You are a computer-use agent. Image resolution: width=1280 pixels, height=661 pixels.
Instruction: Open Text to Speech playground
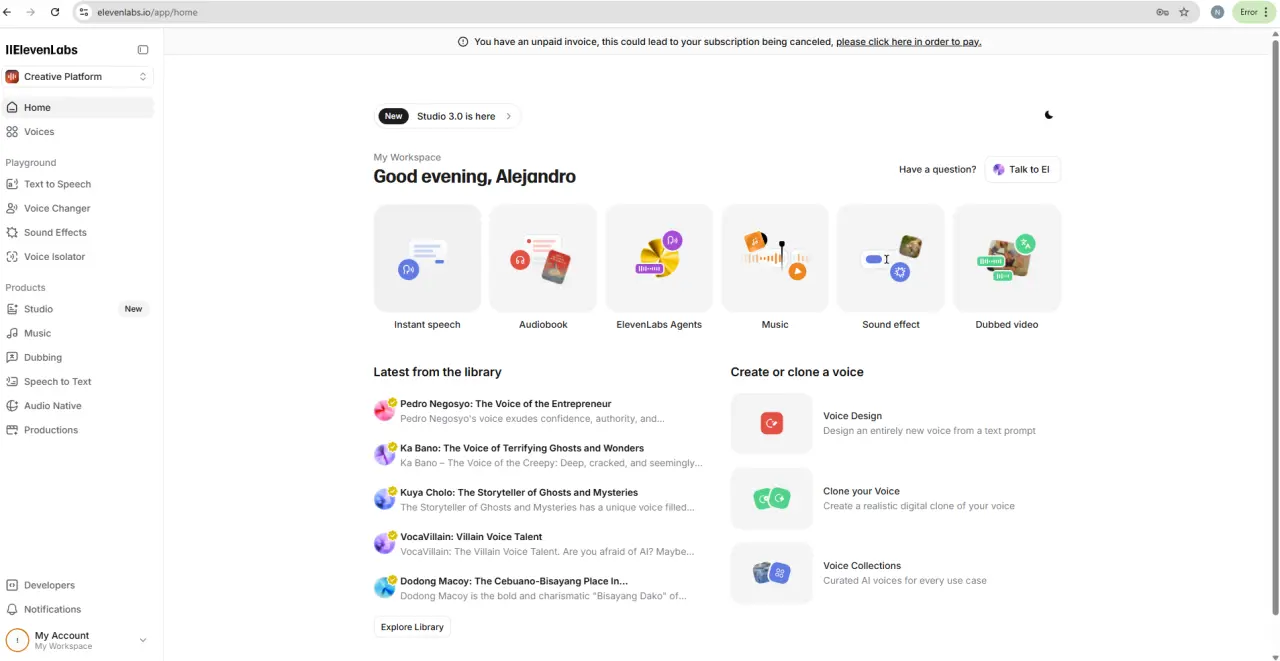(78, 184)
